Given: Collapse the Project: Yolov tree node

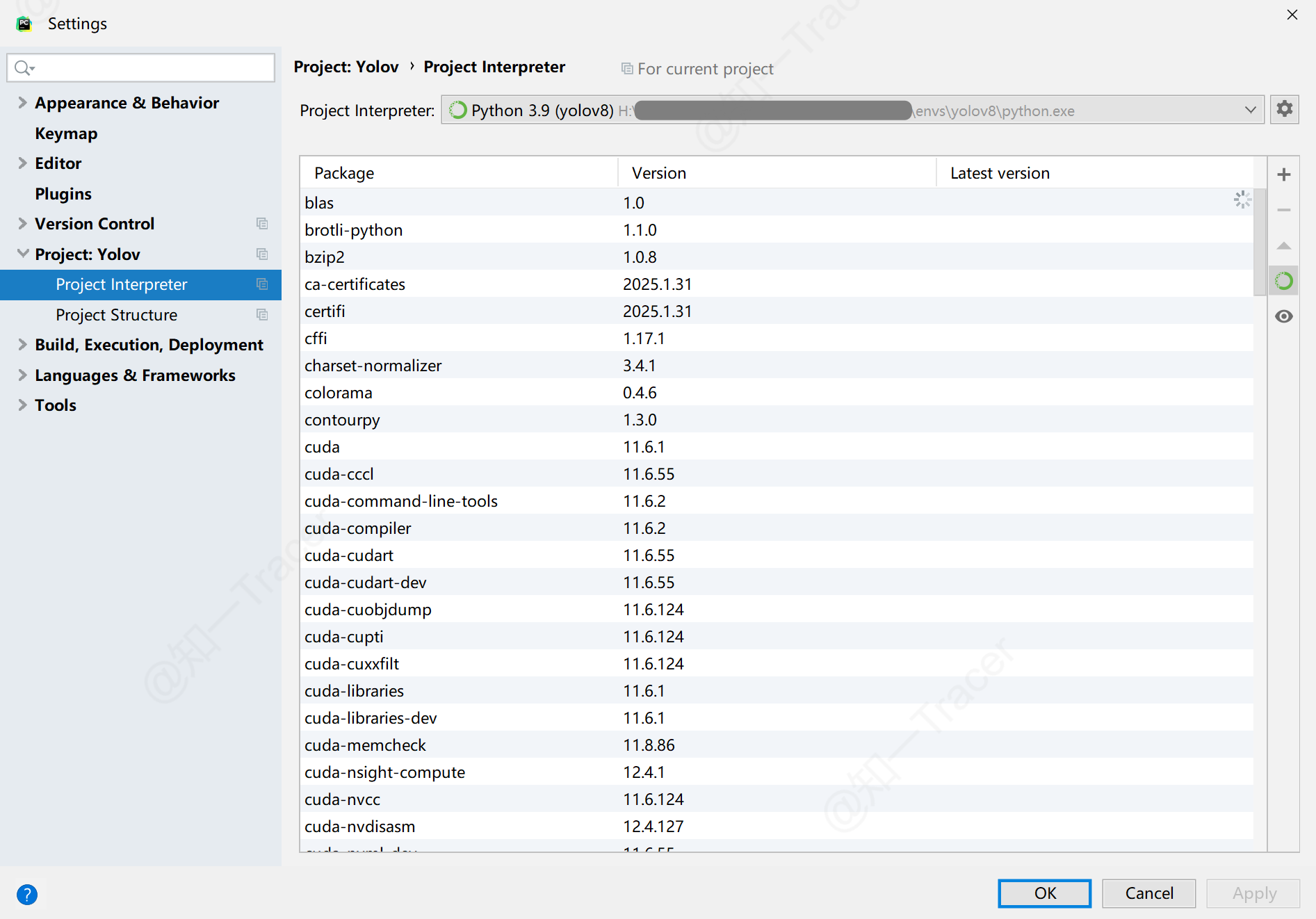Looking at the screenshot, I should [22, 254].
